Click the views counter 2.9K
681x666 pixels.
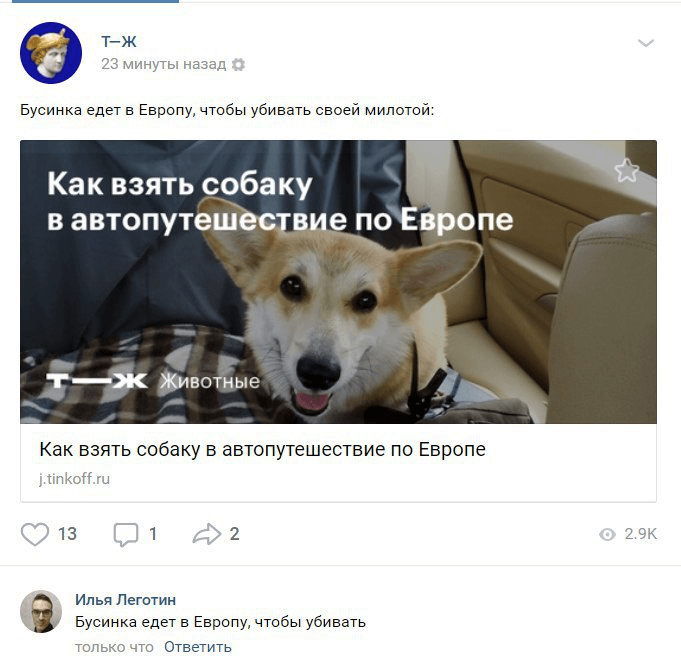click(641, 534)
